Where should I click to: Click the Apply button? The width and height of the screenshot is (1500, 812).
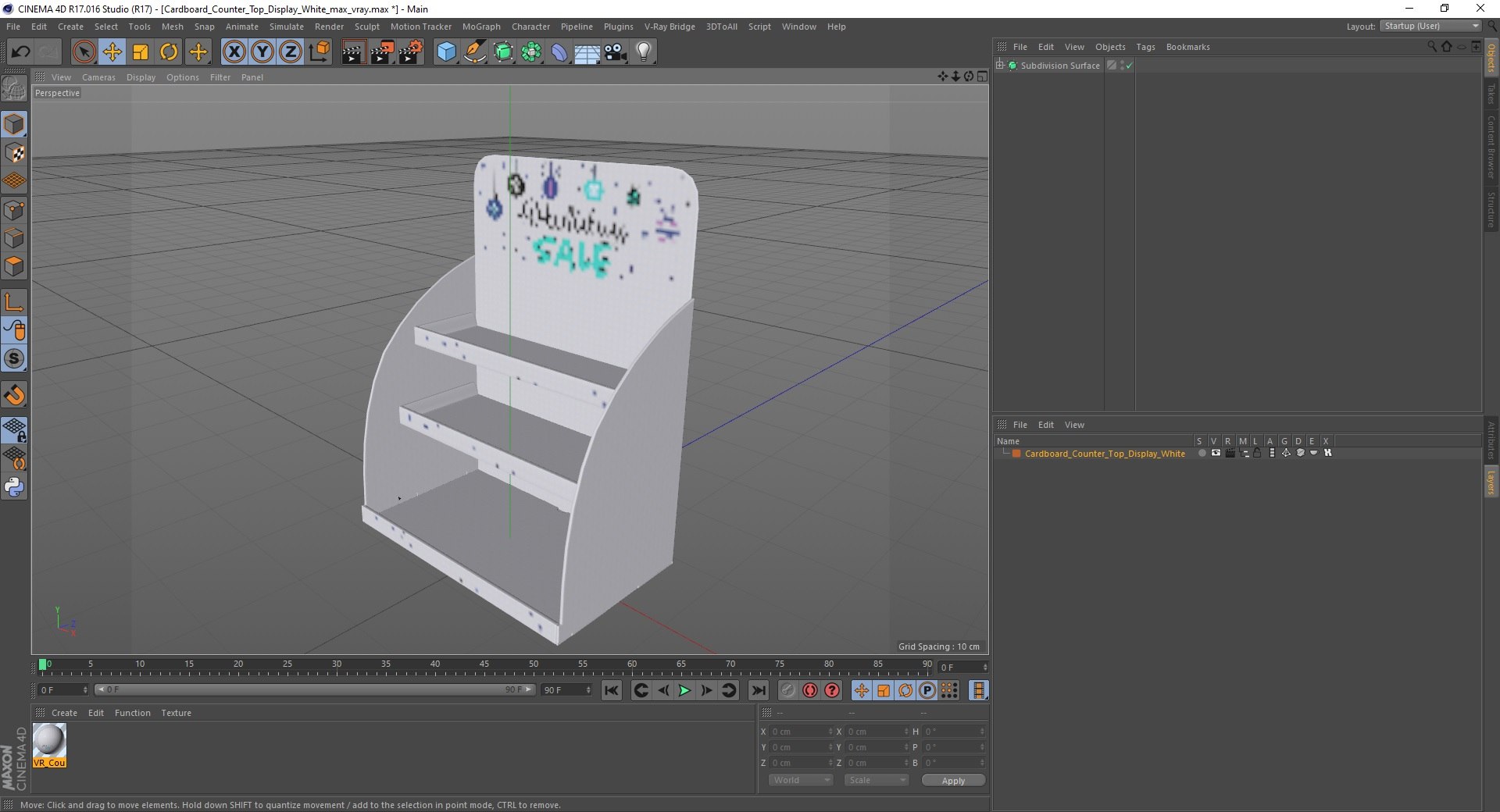pyautogui.click(x=953, y=780)
